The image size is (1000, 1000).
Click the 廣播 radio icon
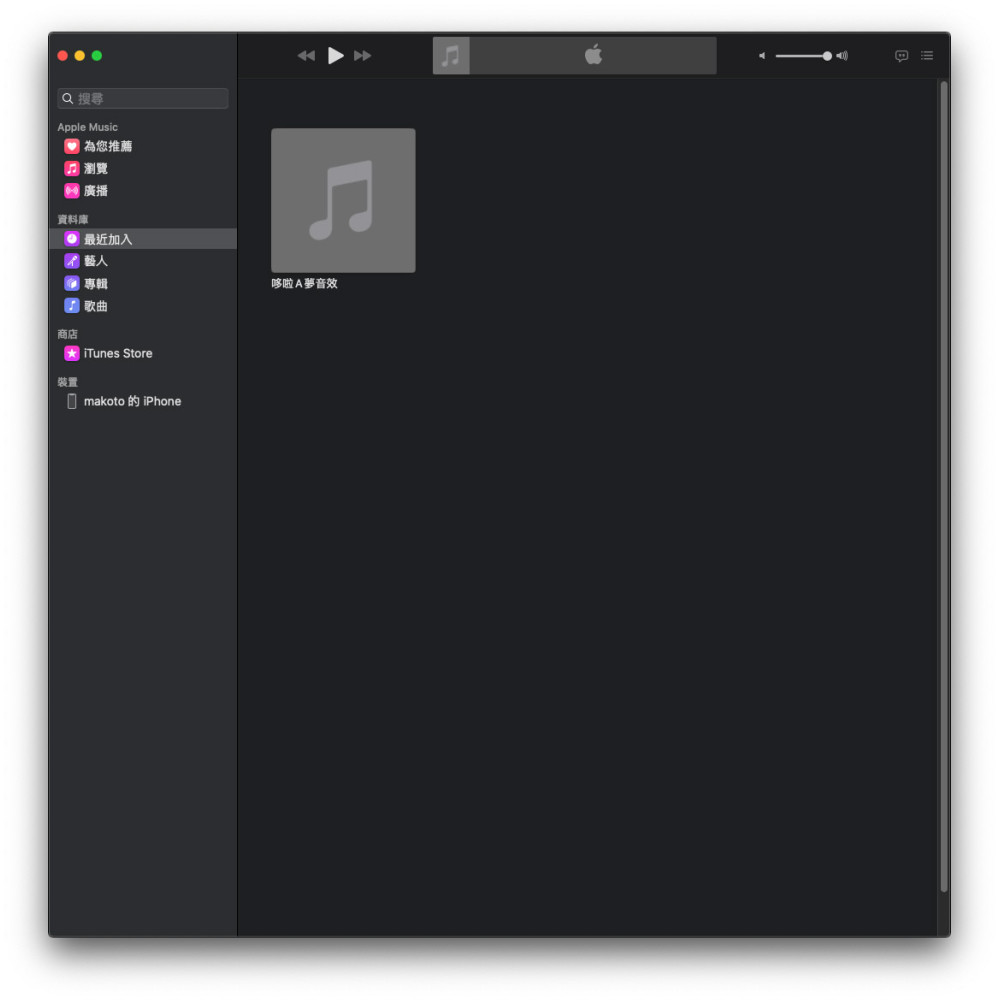(72, 191)
